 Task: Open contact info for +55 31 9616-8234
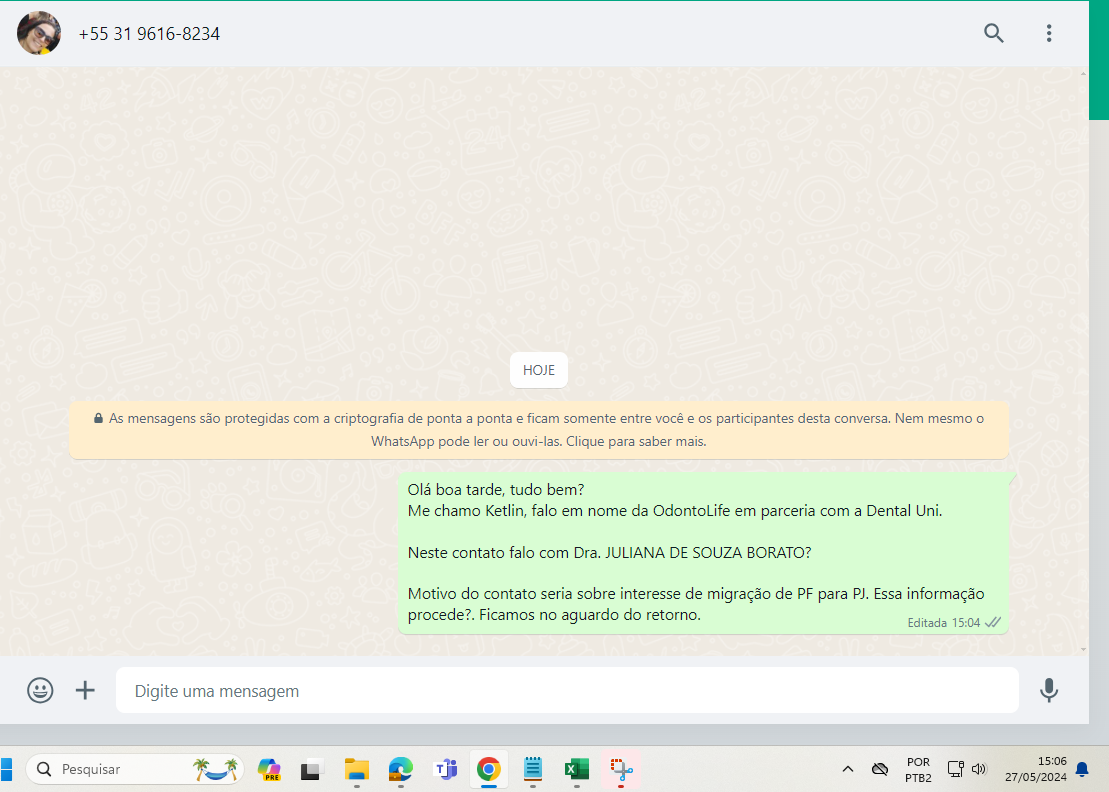point(149,34)
